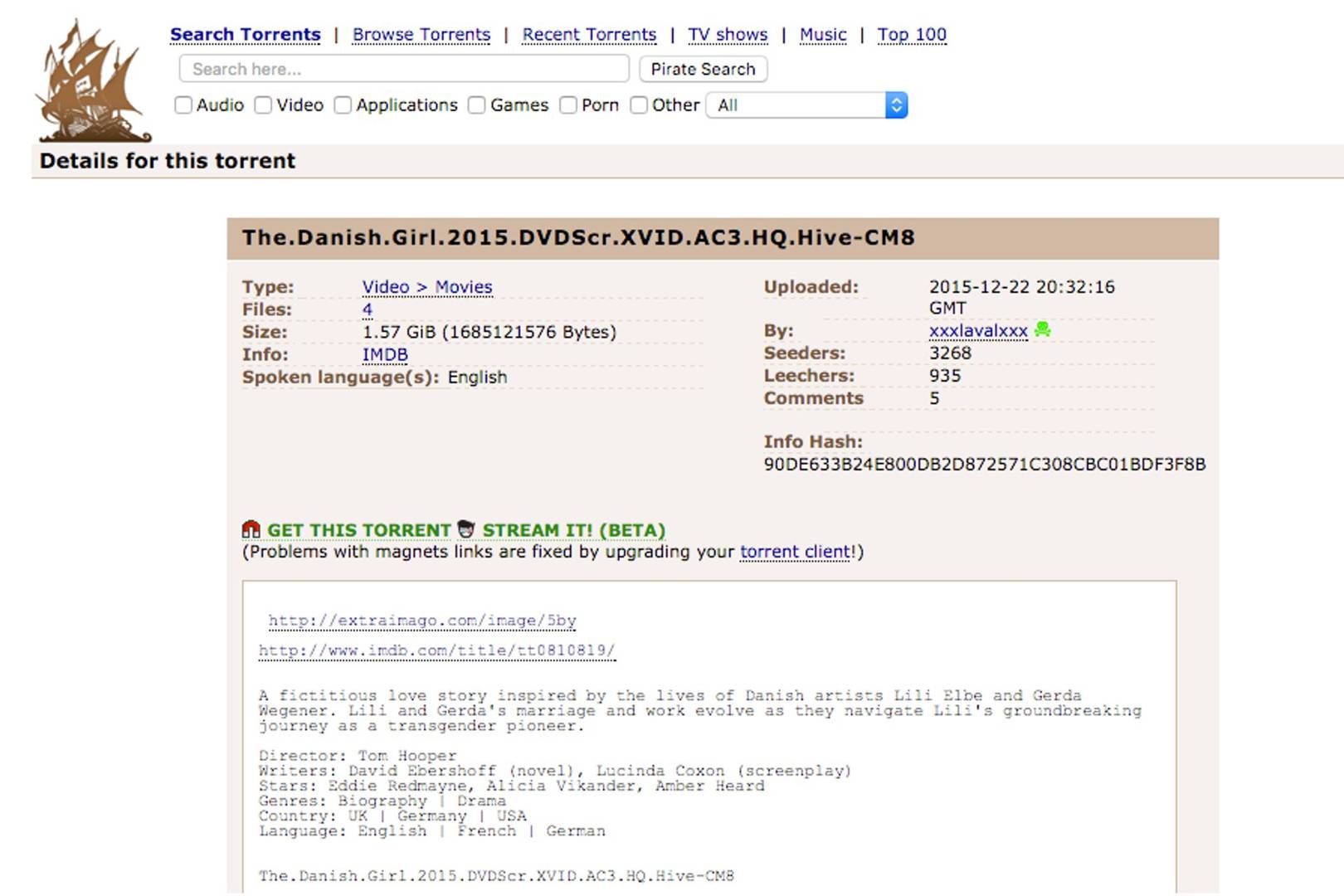Viewport: 1344px width, 896px height.
Task: Click the leechers count 935
Action: (x=945, y=375)
